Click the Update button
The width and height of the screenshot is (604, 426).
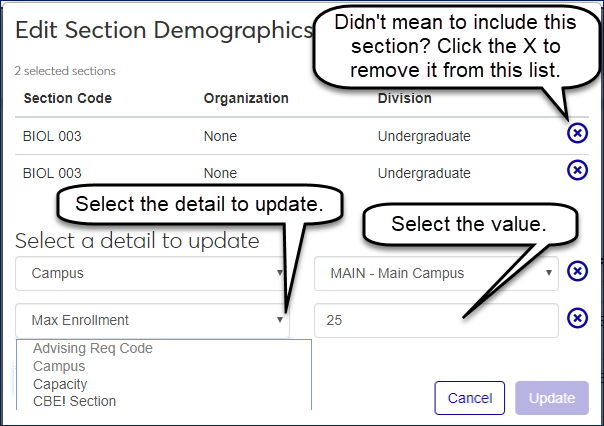tap(552, 398)
